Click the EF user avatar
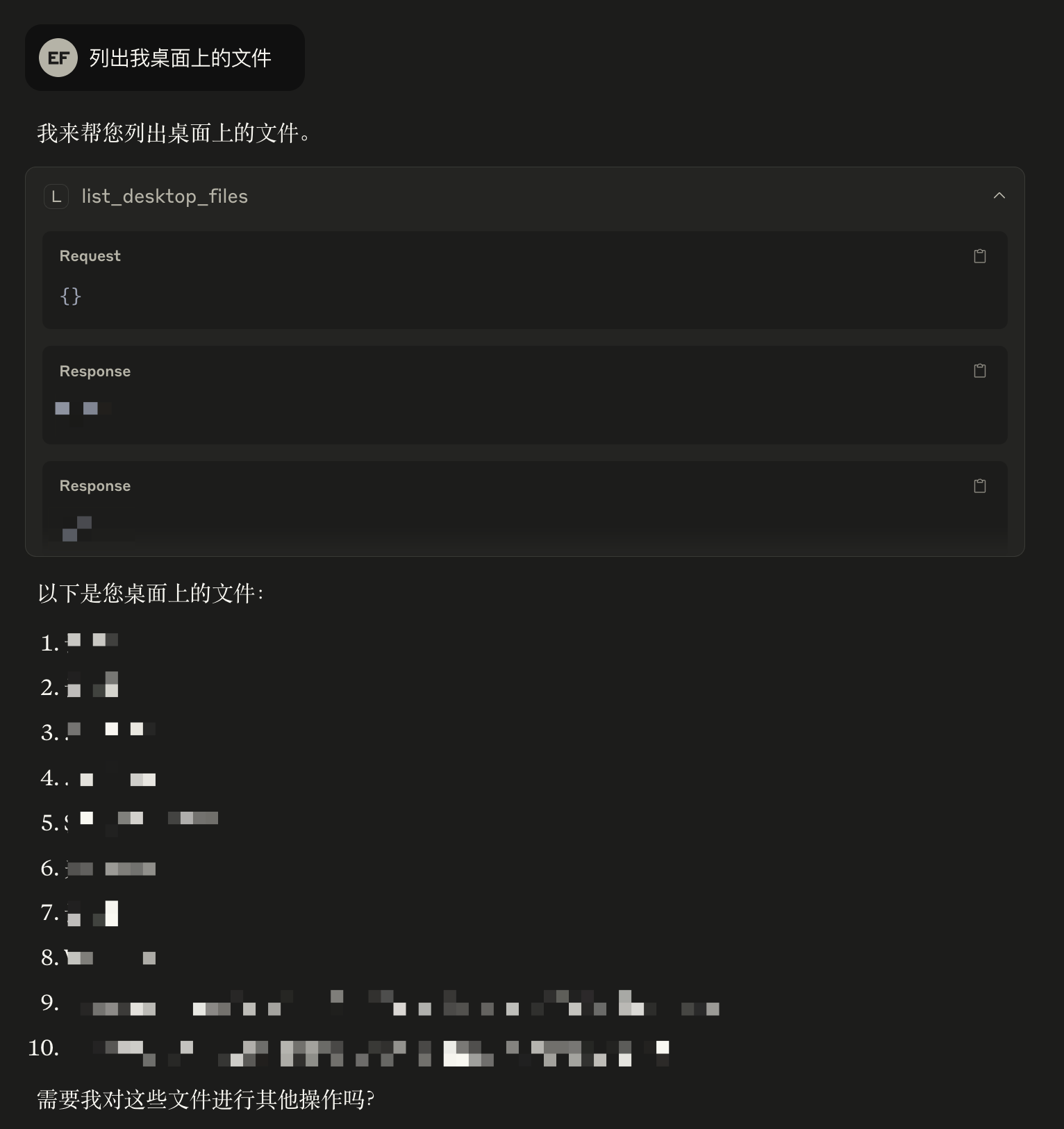The width and height of the screenshot is (1064, 1129). pyautogui.click(x=58, y=58)
